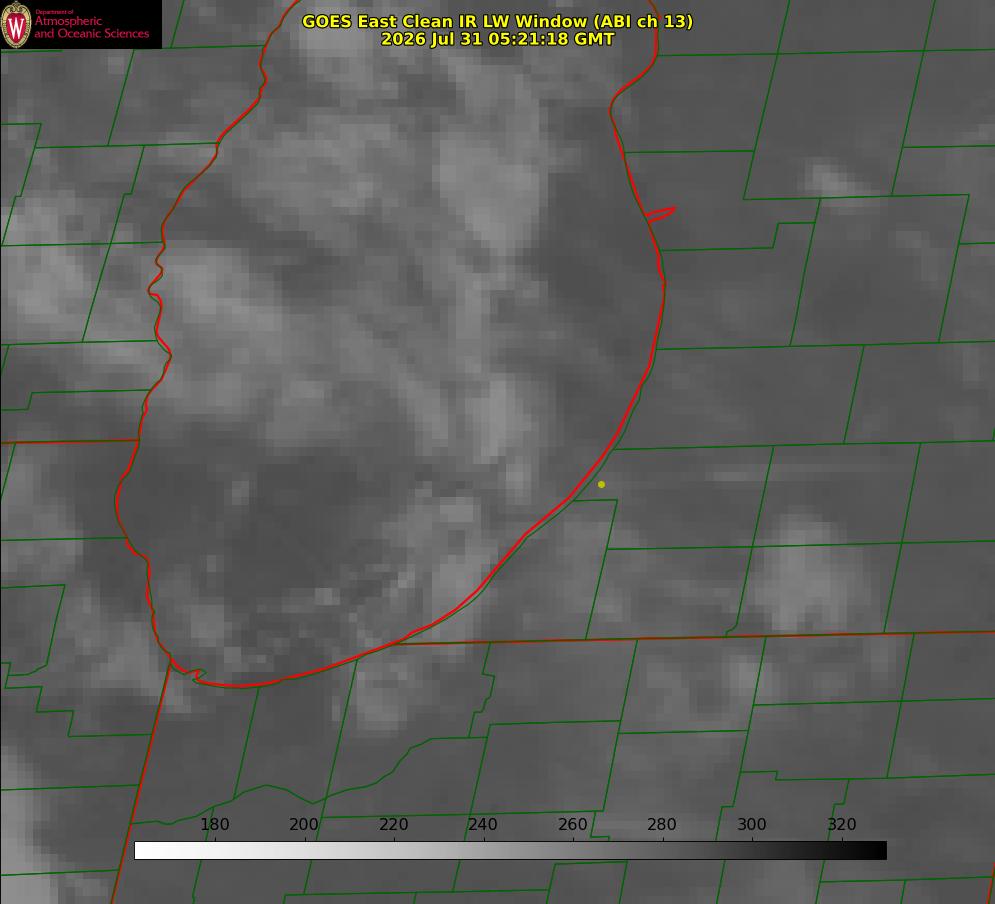Click the mid-gray center of the colorbar
The height and width of the screenshot is (904, 995).
click(x=510, y=851)
